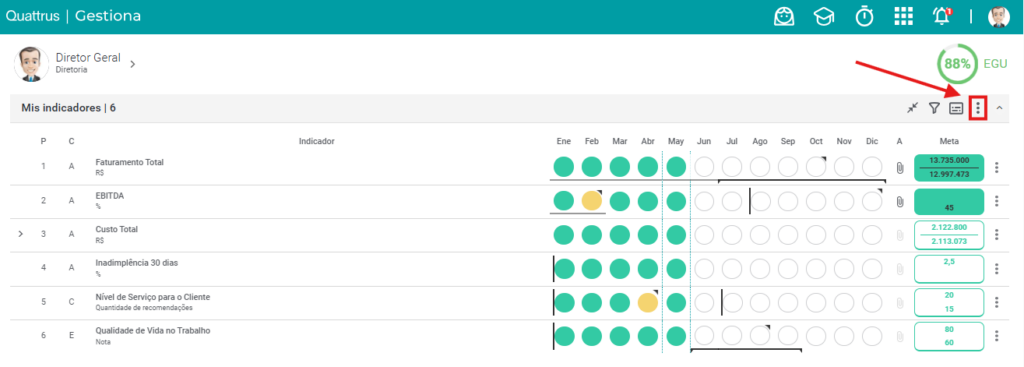Expand the Diretor Geral chevron
Viewport: 1024px width, 367px height.
tap(133, 64)
